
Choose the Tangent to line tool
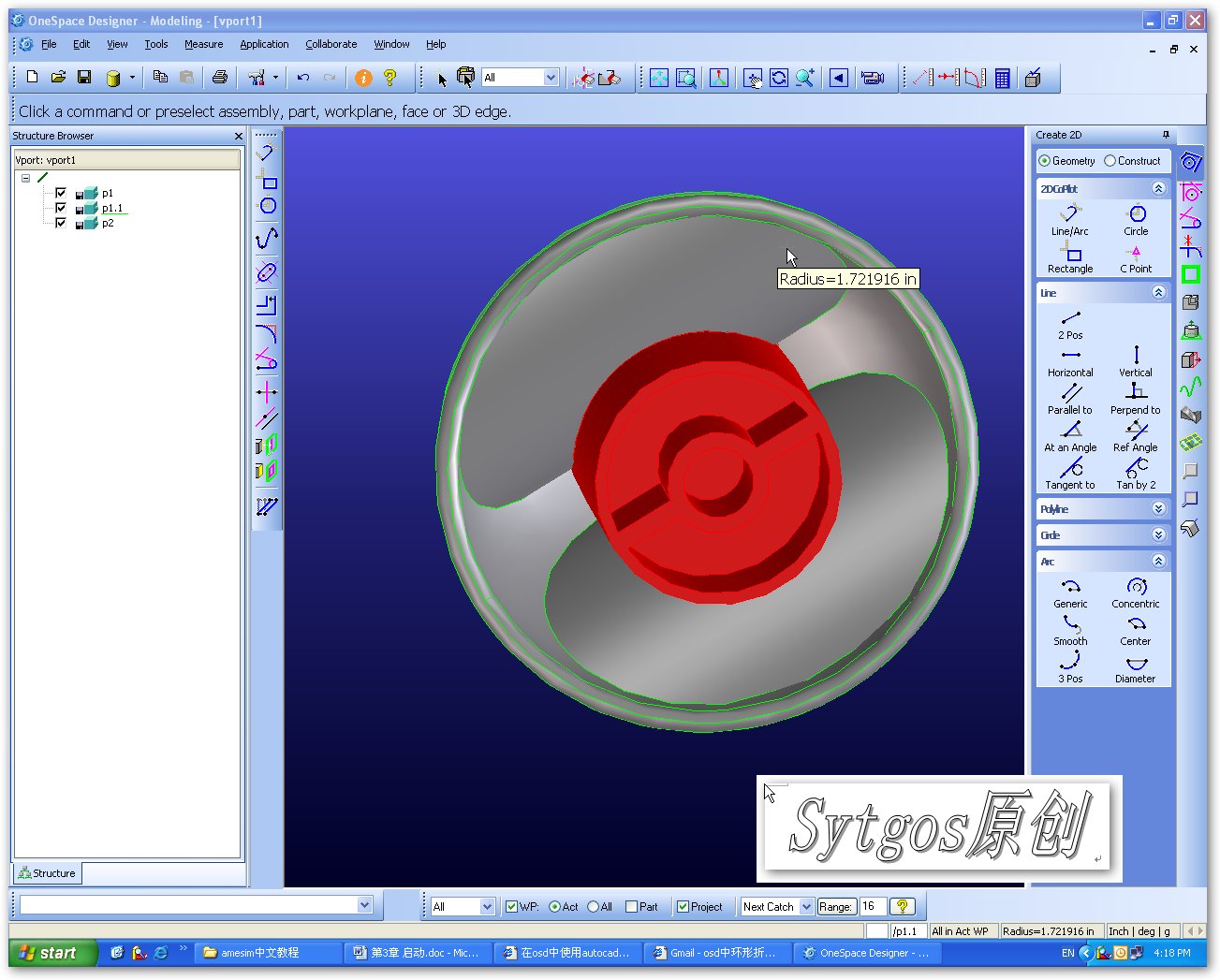1070,475
